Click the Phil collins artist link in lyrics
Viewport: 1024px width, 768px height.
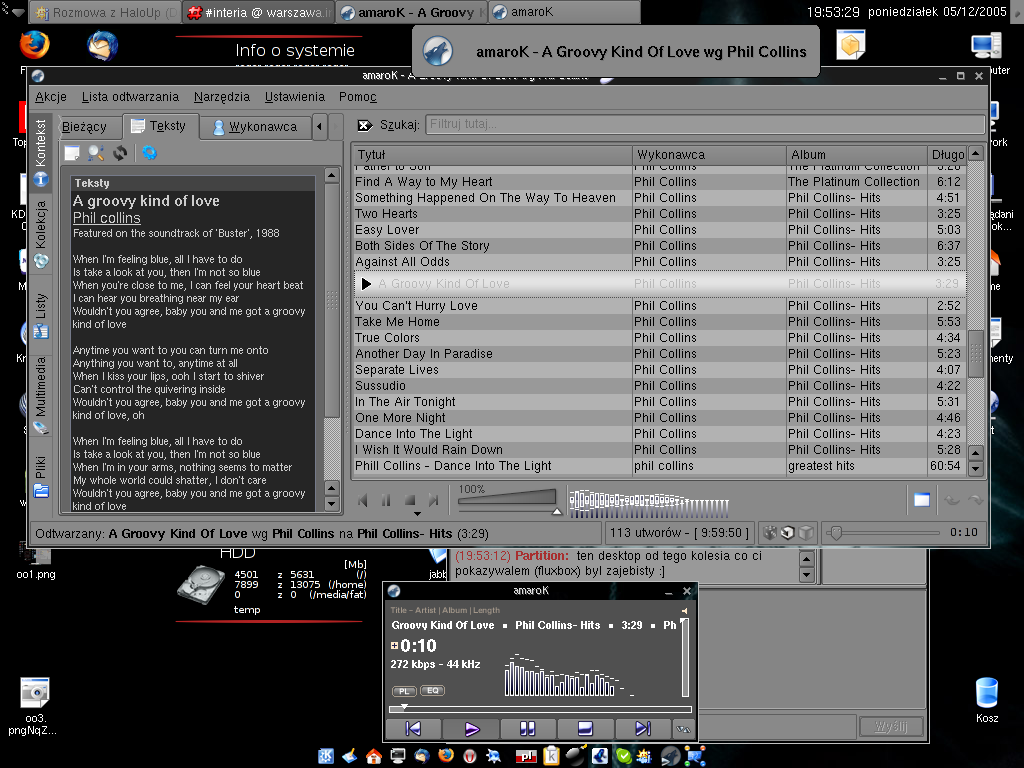coord(106,218)
